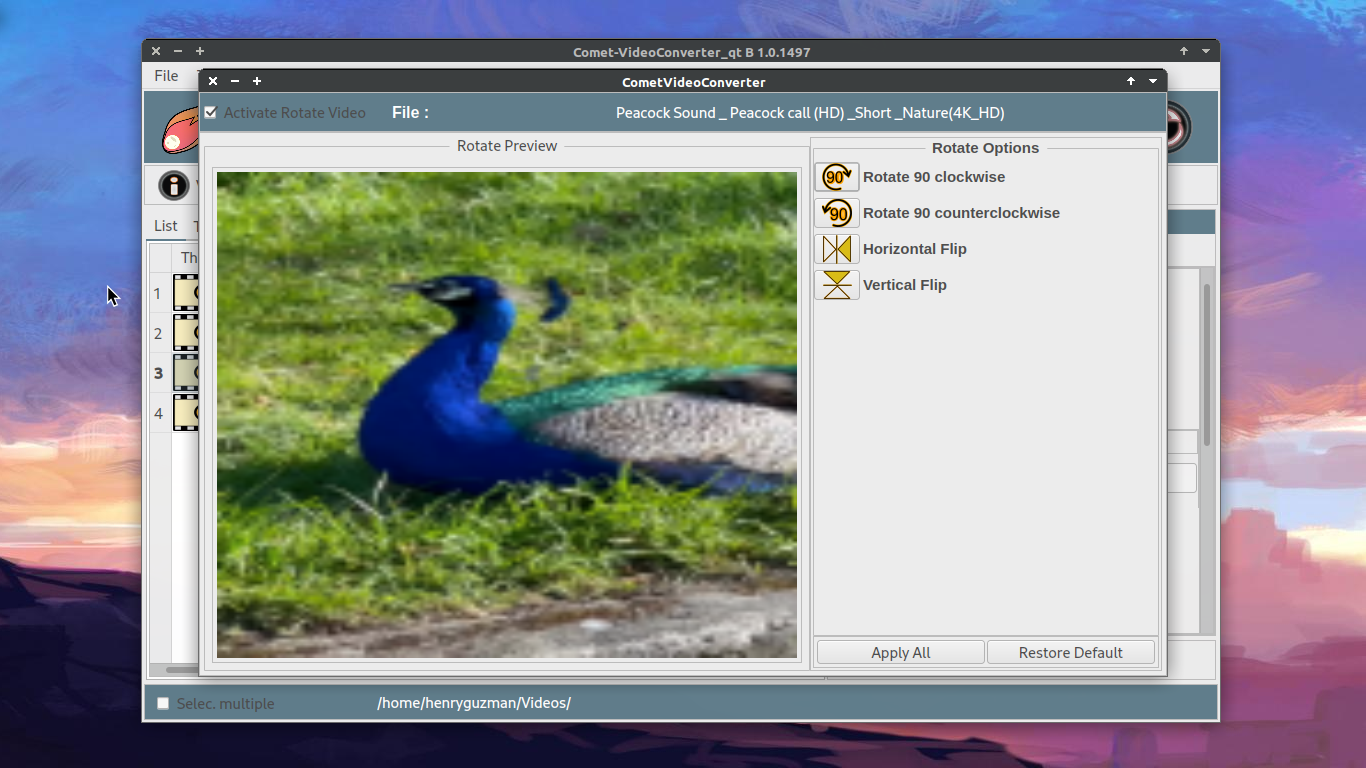This screenshot has height=768, width=1366.
Task: Click the Vertical Flip icon
Action: point(837,285)
